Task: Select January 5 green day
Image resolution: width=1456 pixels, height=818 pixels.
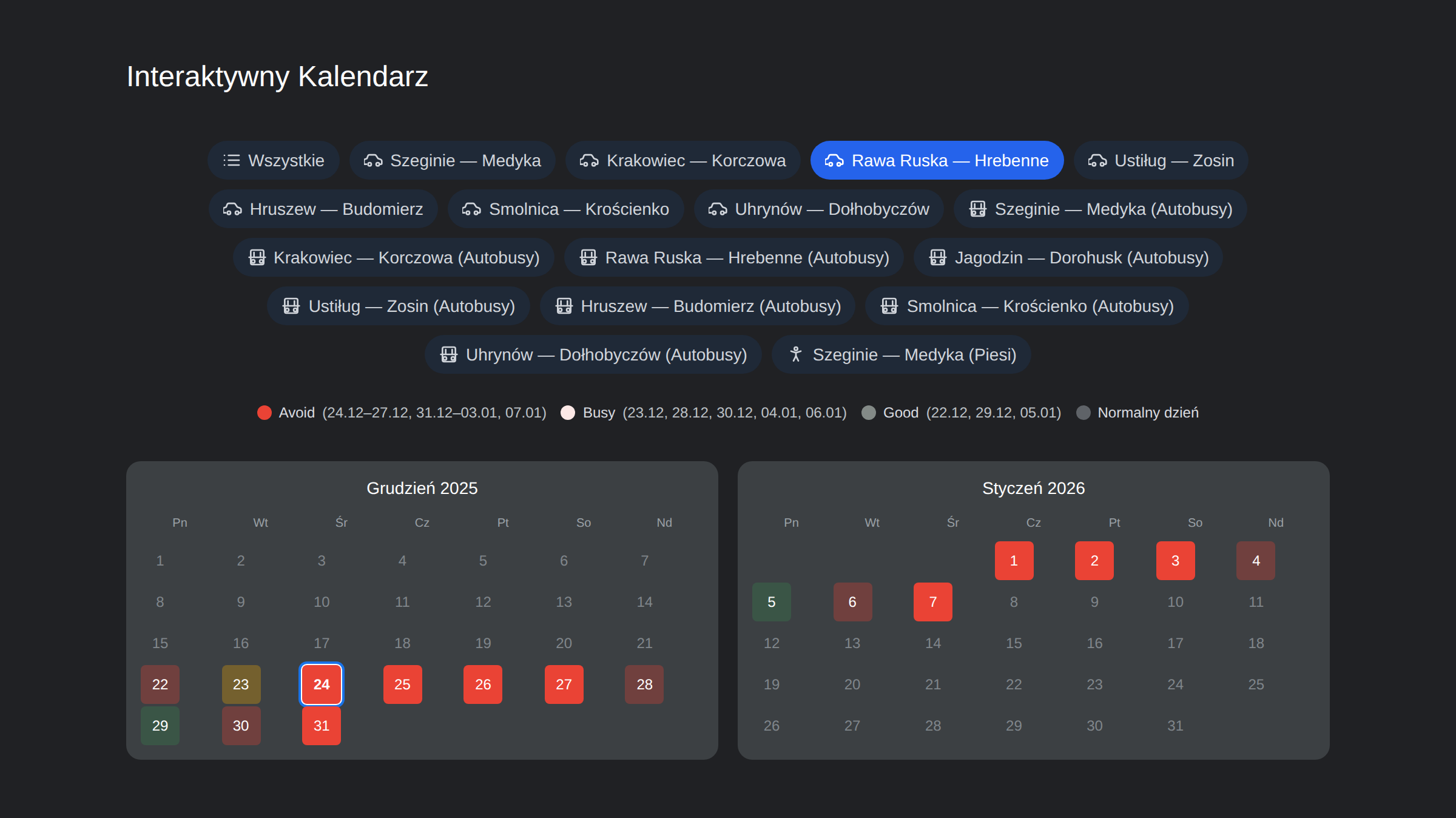Action: 771,602
